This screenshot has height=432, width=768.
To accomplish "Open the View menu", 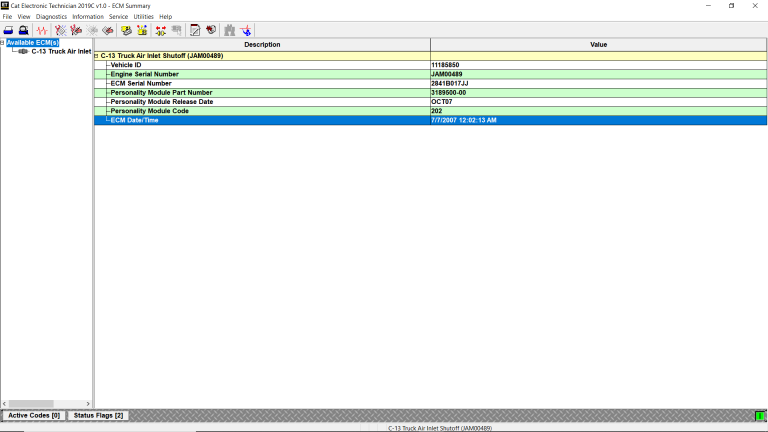I will tap(24, 17).
